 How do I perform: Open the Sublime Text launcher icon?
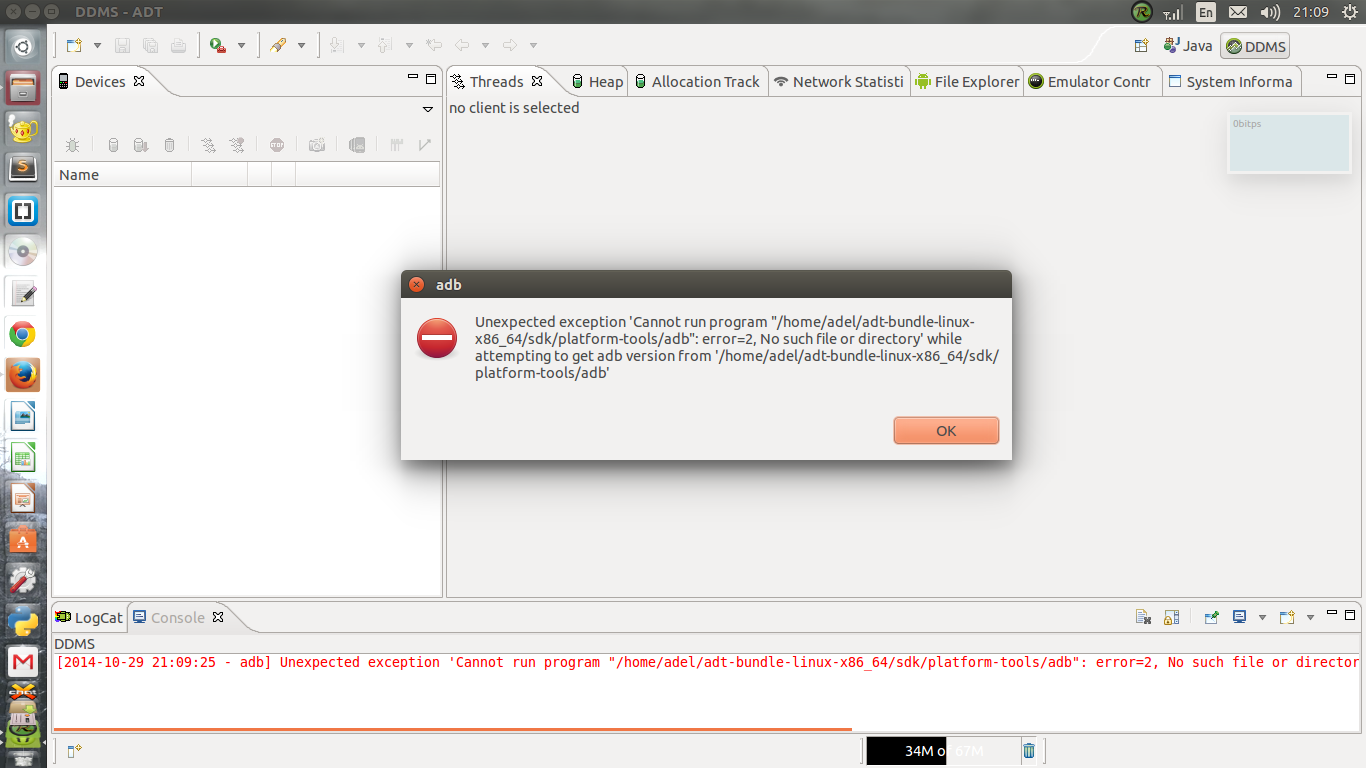pos(23,169)
